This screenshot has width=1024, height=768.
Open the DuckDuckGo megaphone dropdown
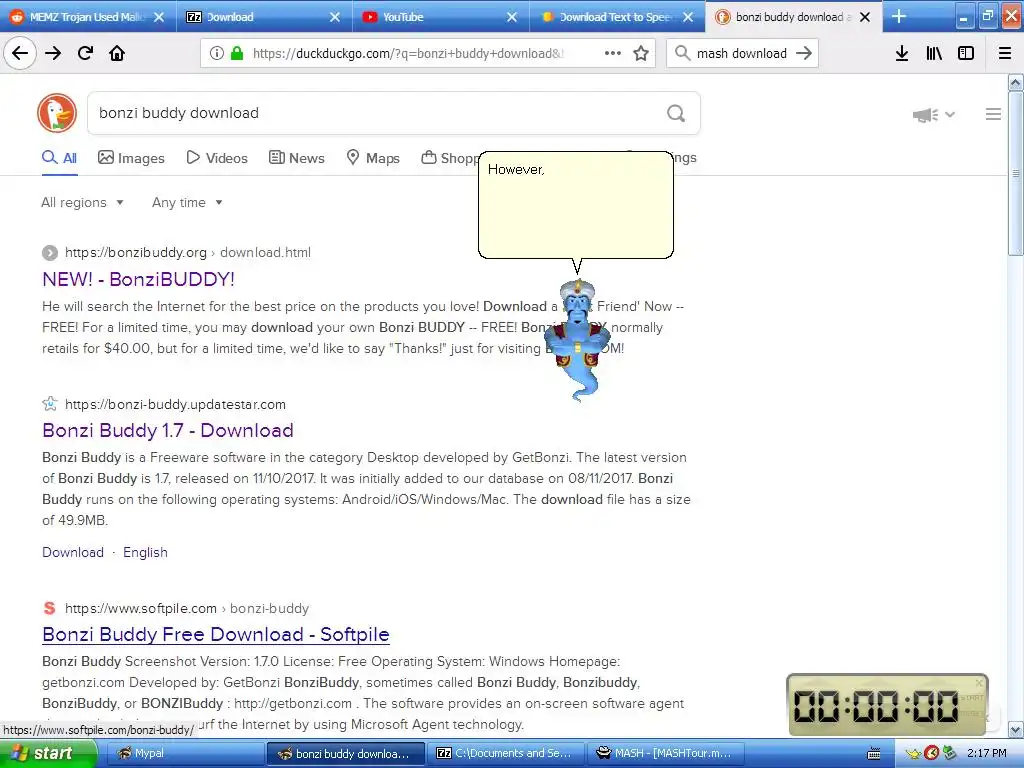point(934,115)
